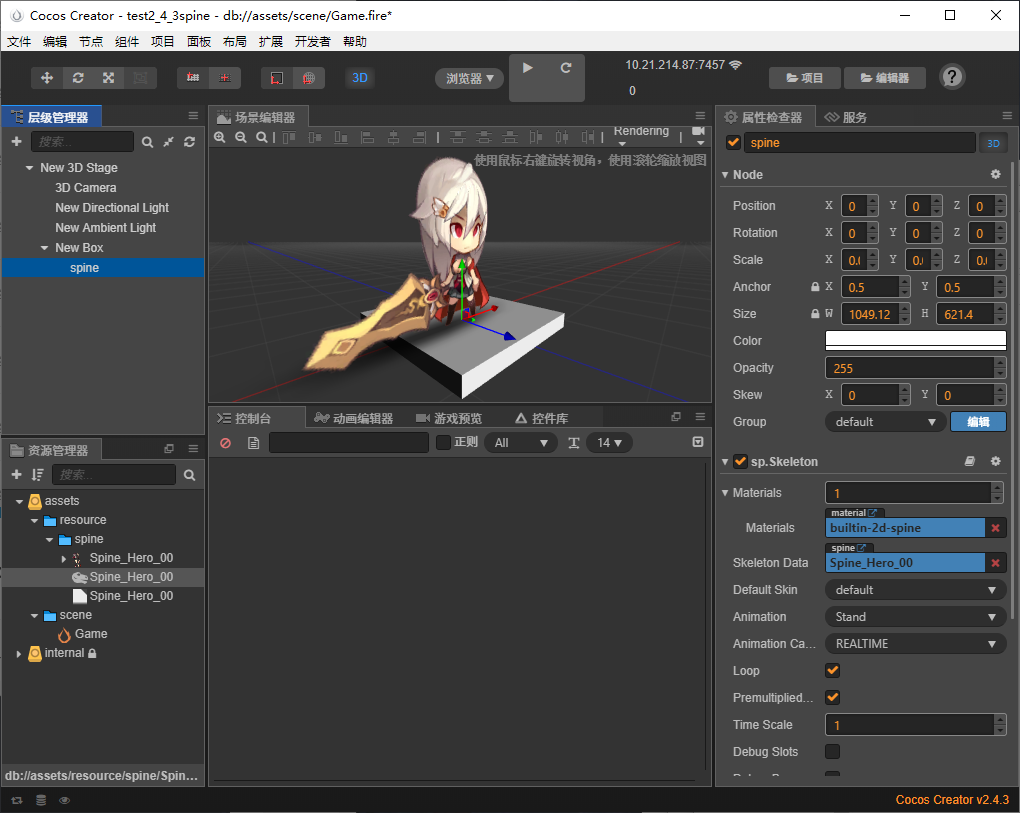
Task: Collapse the New 3D Stage tree node
Action: pyautogui.click(x=30, y=168)
